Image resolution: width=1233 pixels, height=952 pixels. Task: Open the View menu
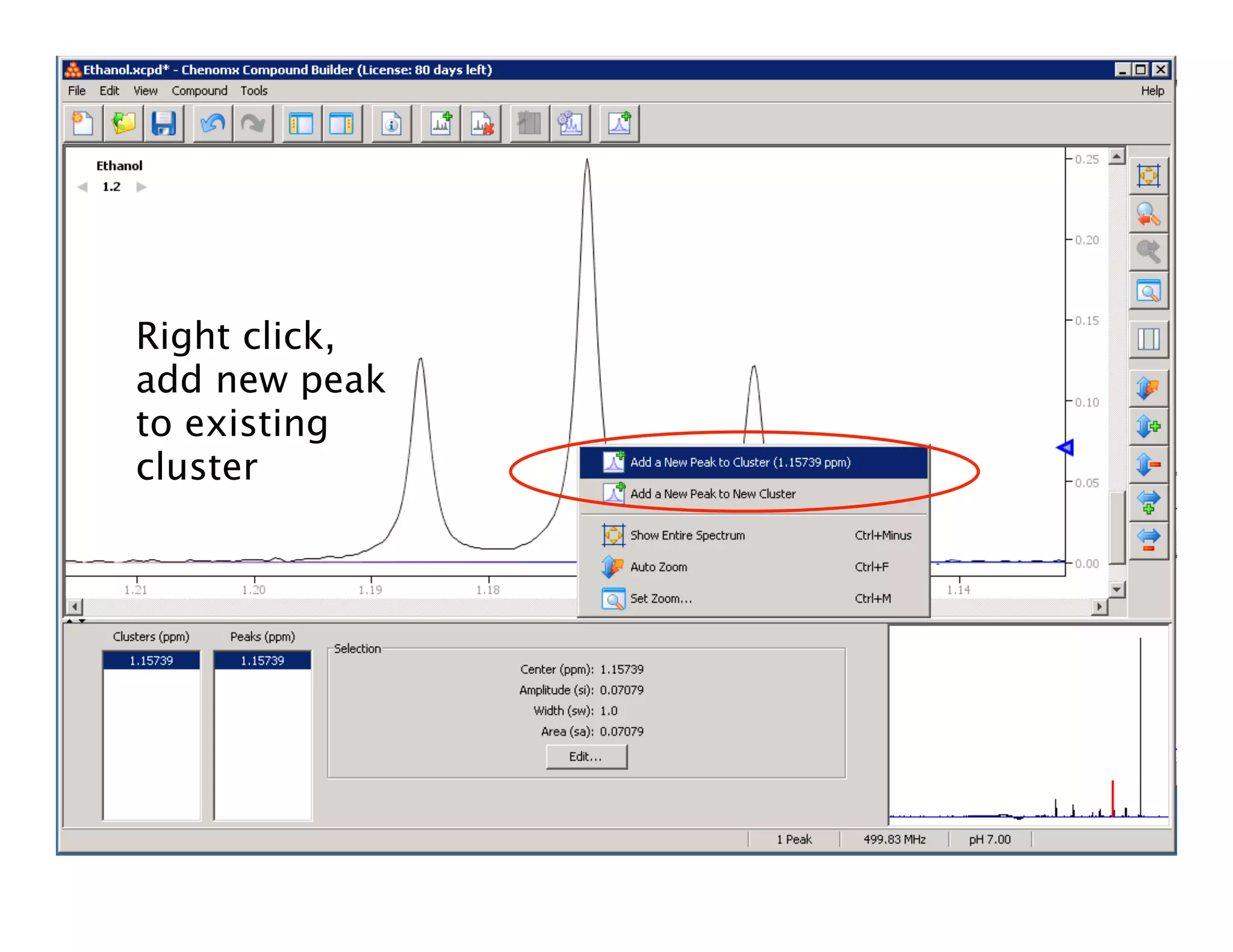coord(145,91)
